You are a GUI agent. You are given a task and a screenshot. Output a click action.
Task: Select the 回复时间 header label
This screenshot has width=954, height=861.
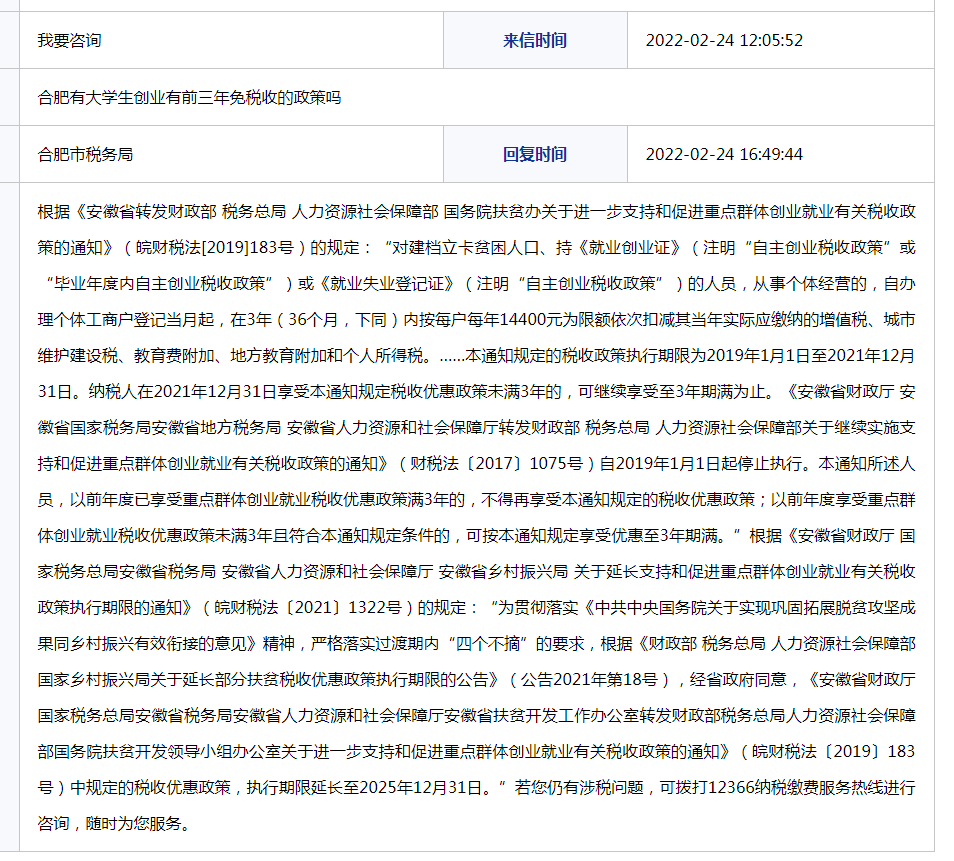pyautogui.click(x=535, y=155)
